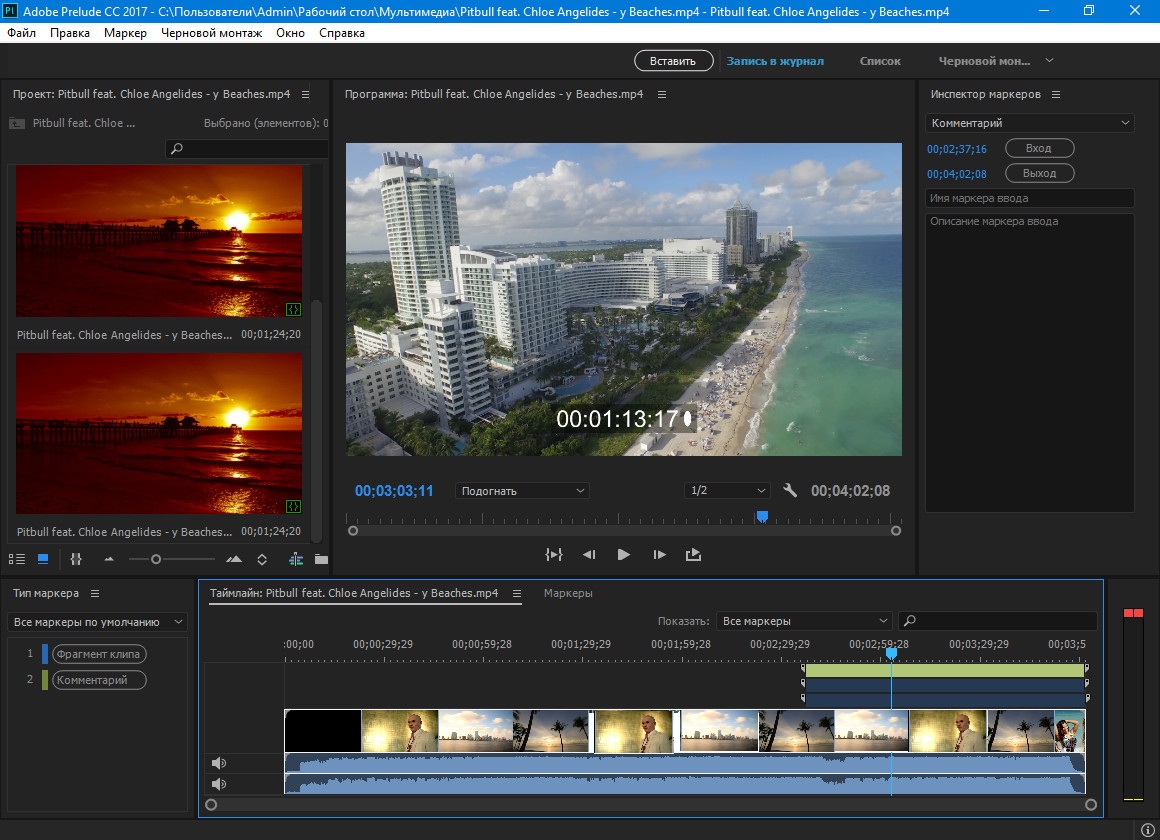Open the Маркер menu

click(x=125, y=33)
